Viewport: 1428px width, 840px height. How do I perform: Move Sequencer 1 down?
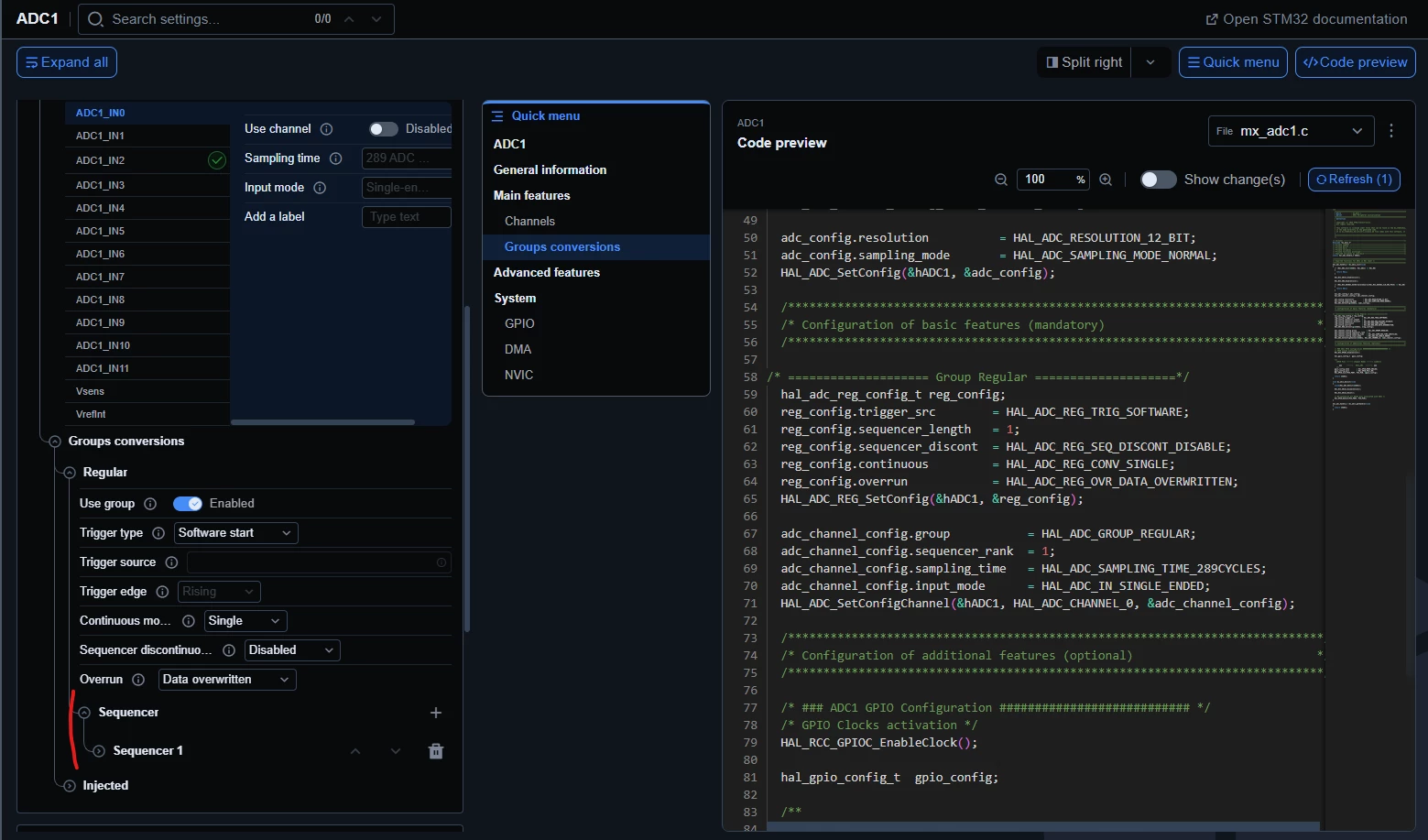coord(396,751)
